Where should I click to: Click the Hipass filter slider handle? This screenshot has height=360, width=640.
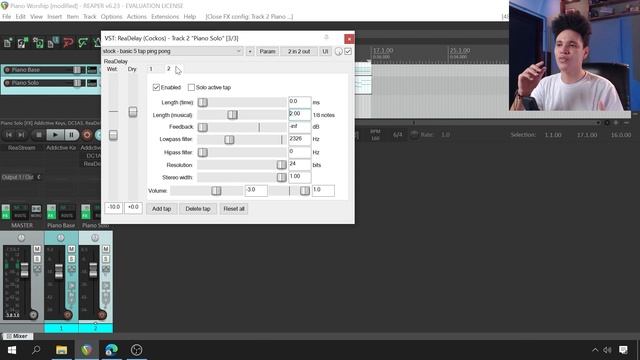point(203,152)
